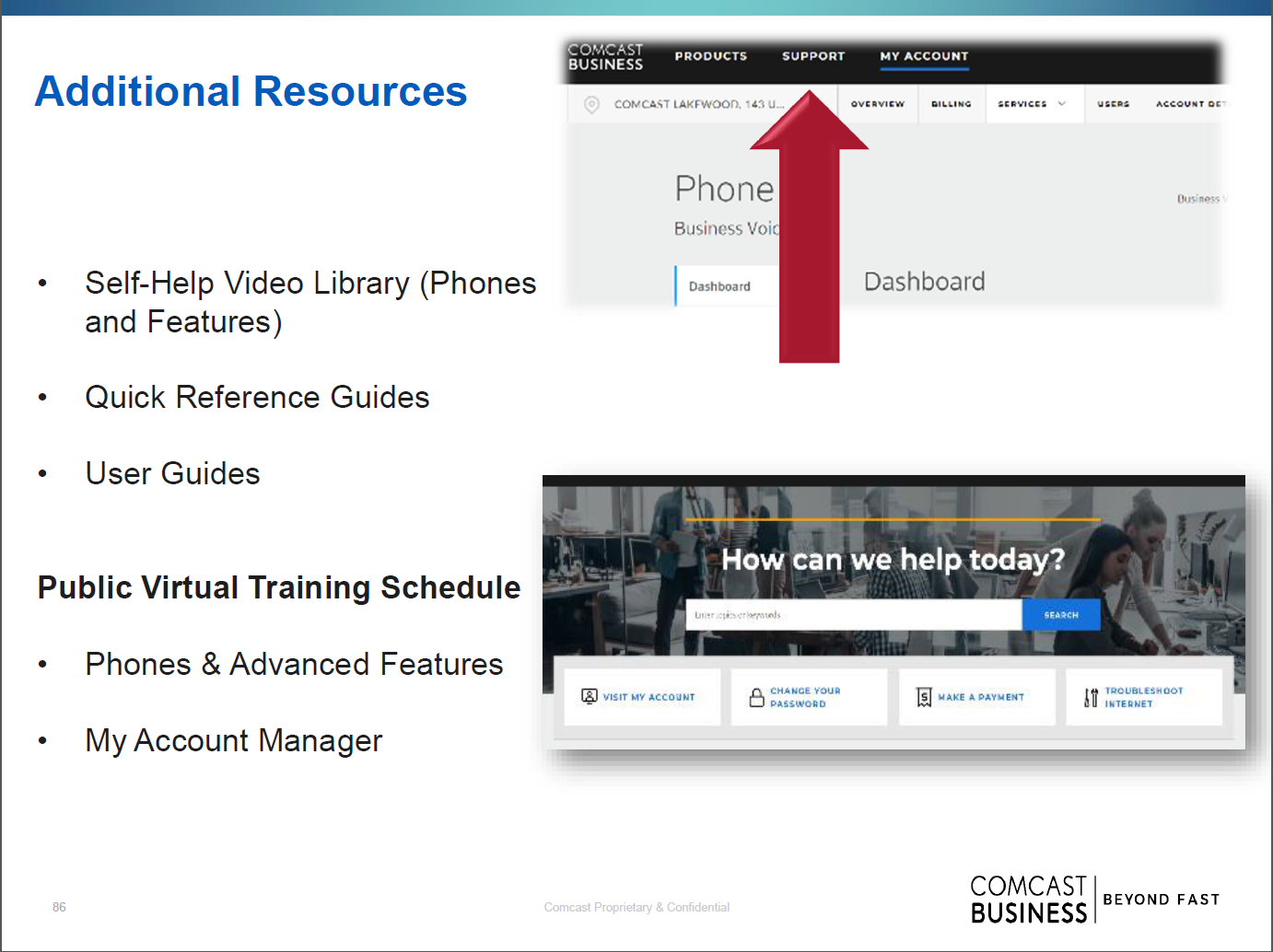Click the Additional Resources slide title
Screen dimensions: 1273x952
tap(251, 91)
